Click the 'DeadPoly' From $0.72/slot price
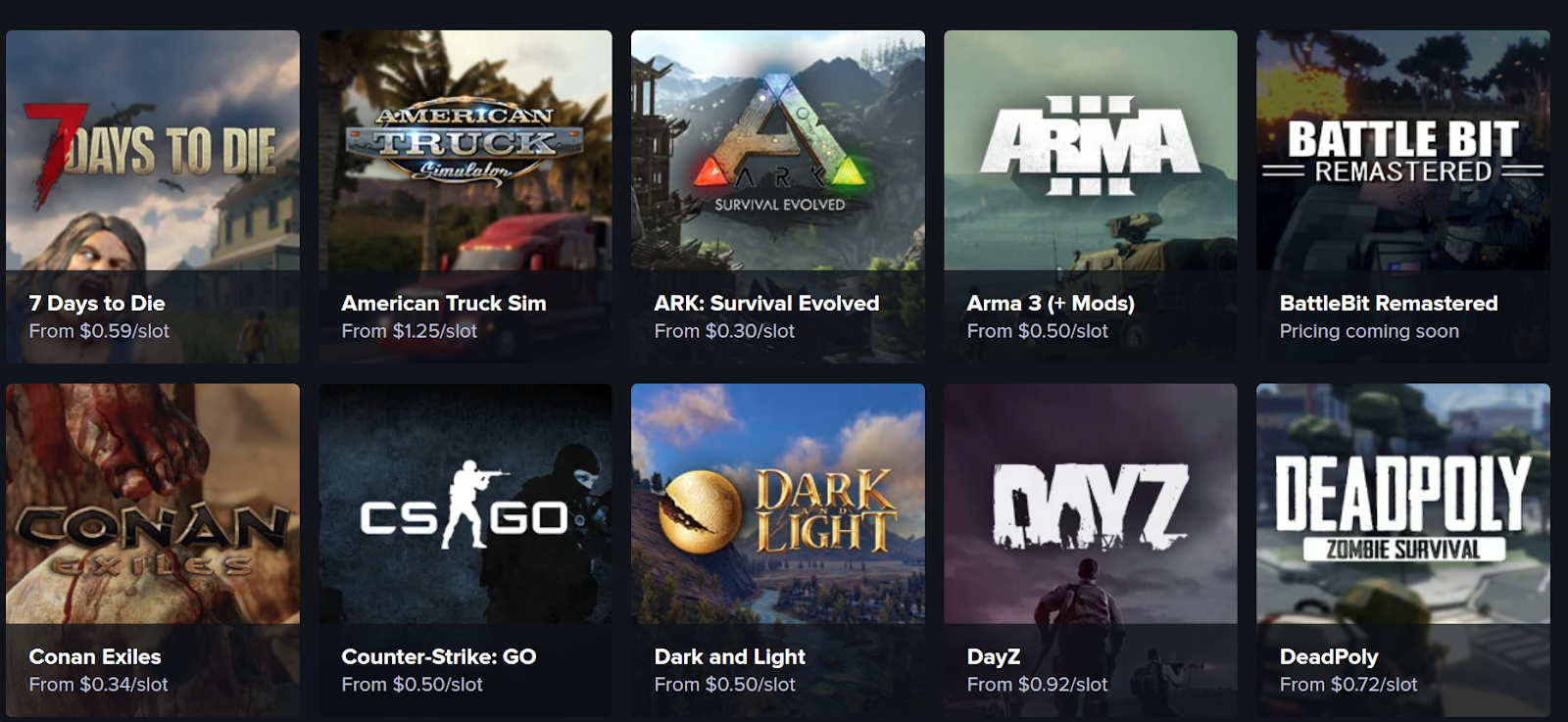 (1348, 684)
